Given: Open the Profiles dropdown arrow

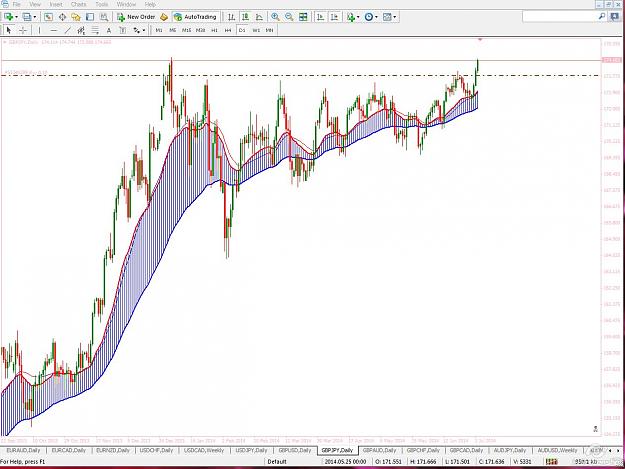Looking at the screenshot, I should 35,17.
